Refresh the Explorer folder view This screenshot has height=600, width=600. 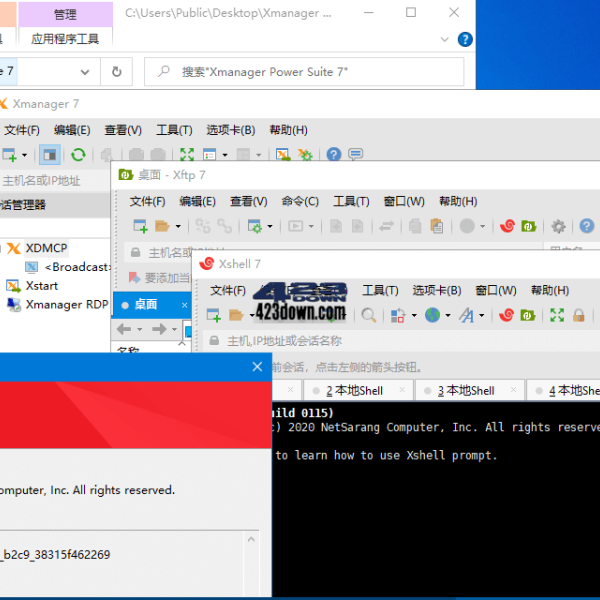coord(116,72)
